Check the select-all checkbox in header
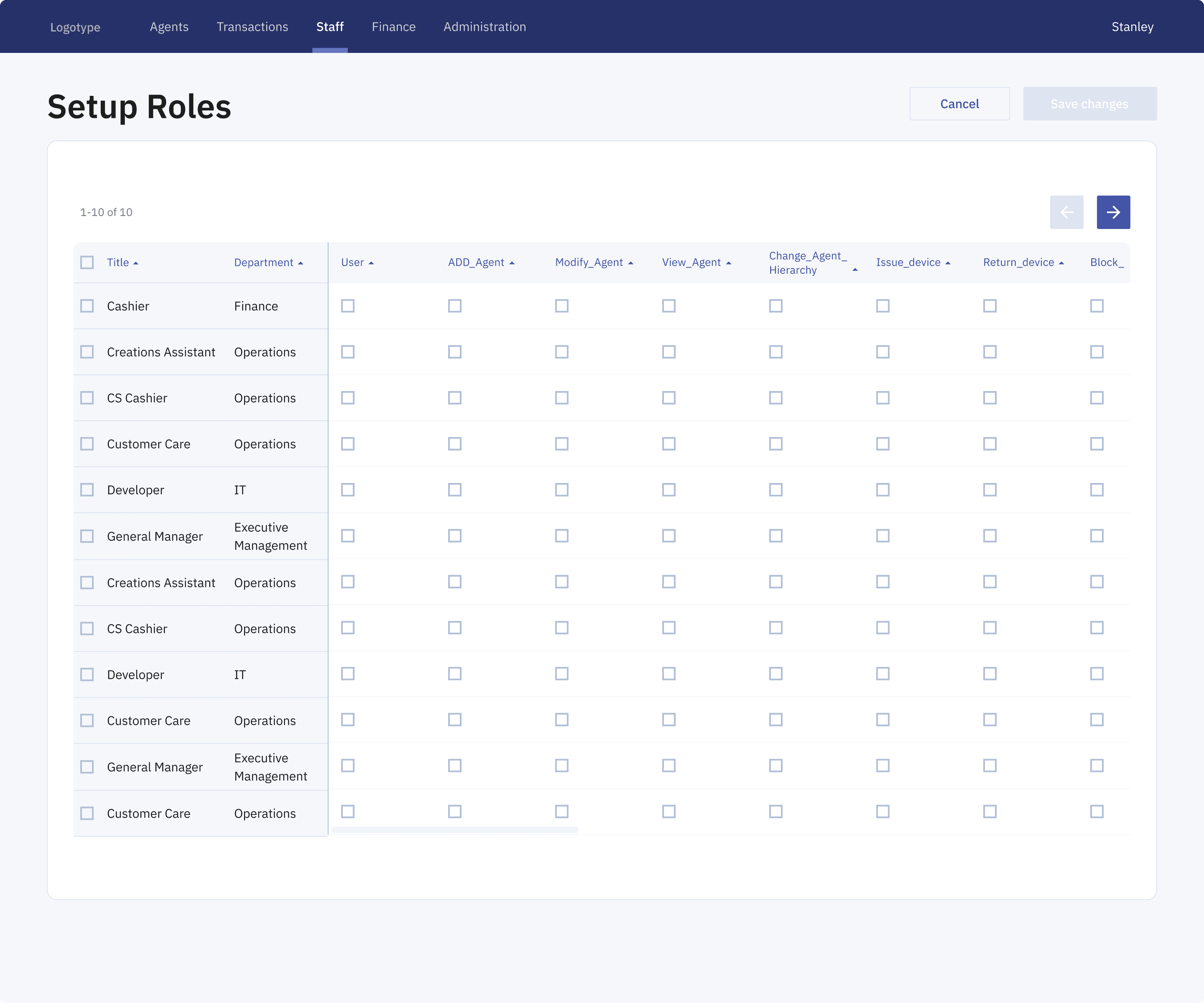The image size is (1204, 1003). (87, 262)
